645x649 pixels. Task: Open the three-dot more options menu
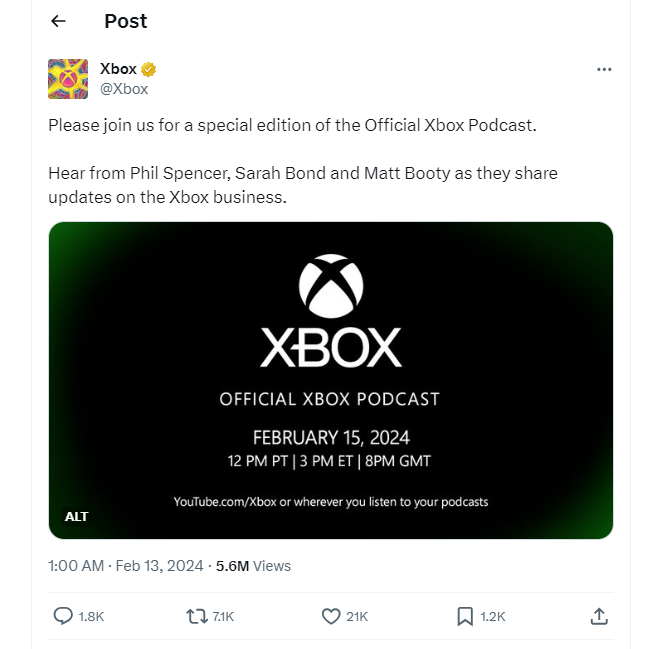603,69
